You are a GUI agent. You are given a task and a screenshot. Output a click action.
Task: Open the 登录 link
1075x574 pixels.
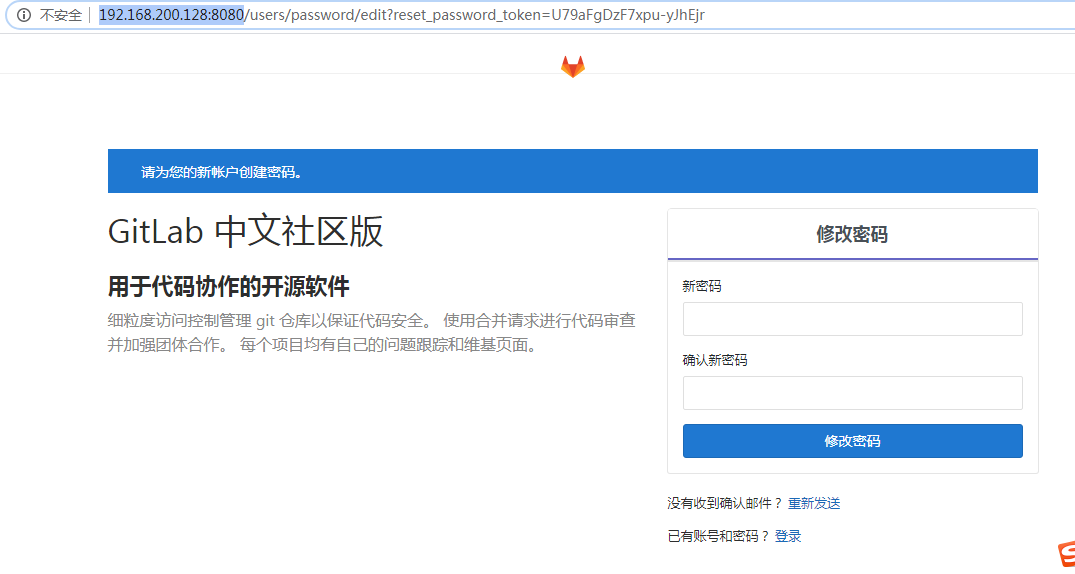coord(788,536)
